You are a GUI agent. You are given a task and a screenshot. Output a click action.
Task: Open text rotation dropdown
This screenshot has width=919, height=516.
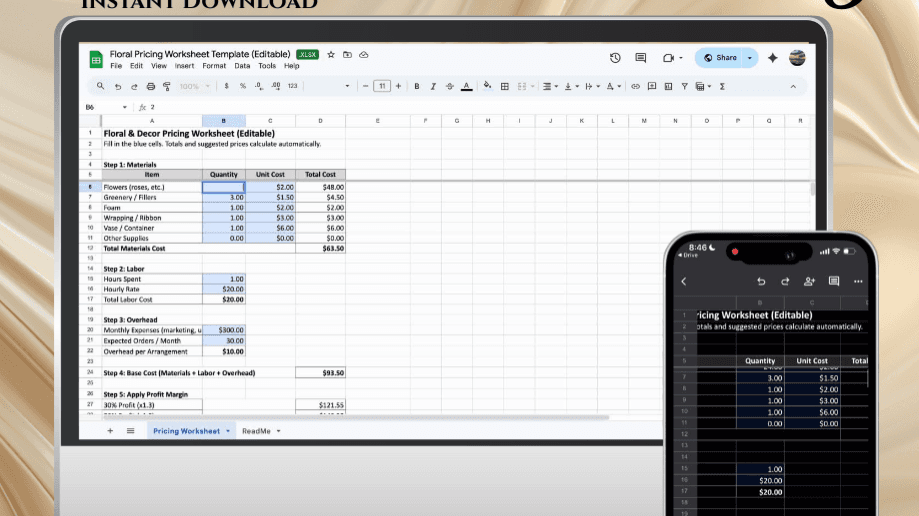click(x=614, y=86)
